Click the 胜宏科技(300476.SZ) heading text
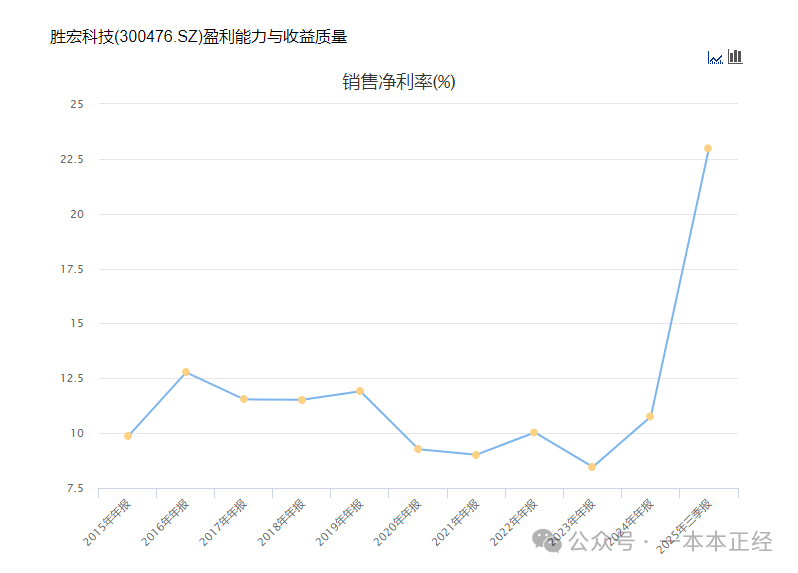798x573 pixels. 126,37
